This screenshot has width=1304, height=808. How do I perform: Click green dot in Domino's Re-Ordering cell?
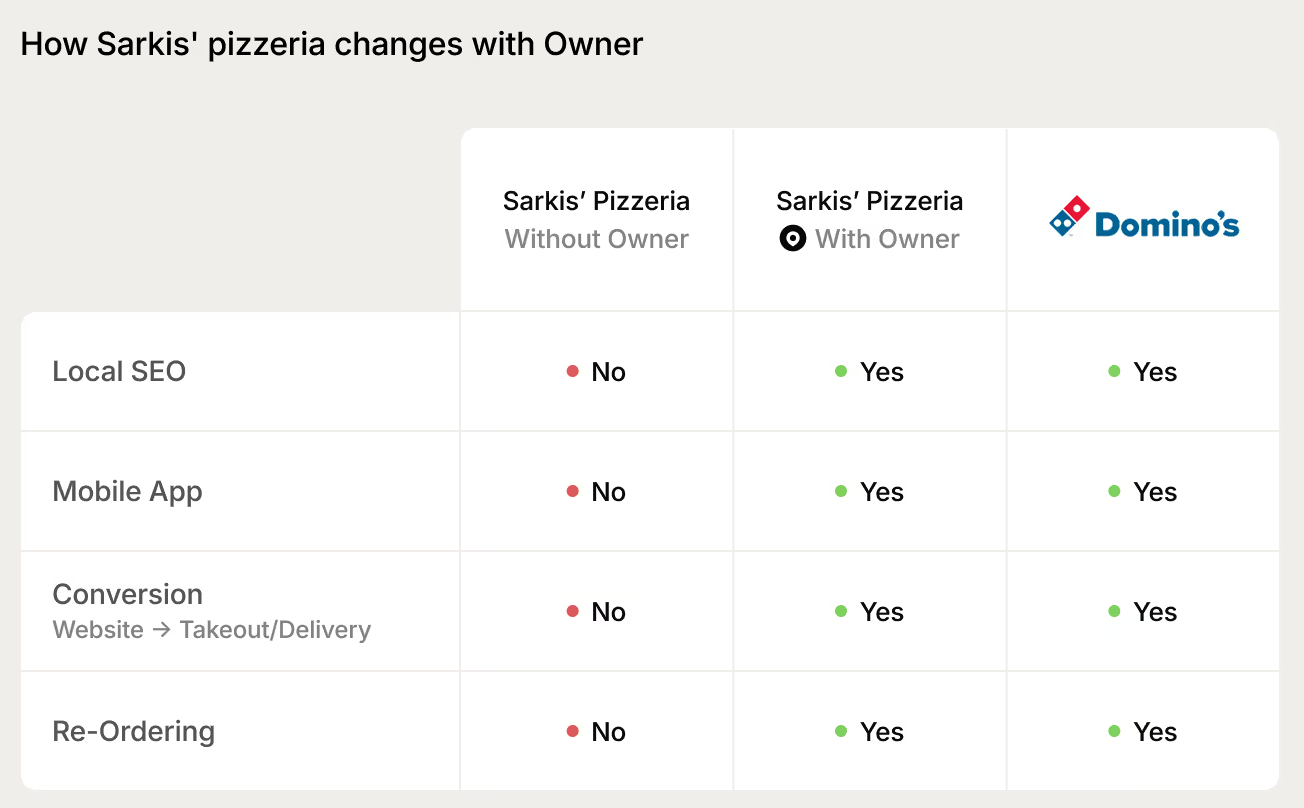coord(1114,731)
